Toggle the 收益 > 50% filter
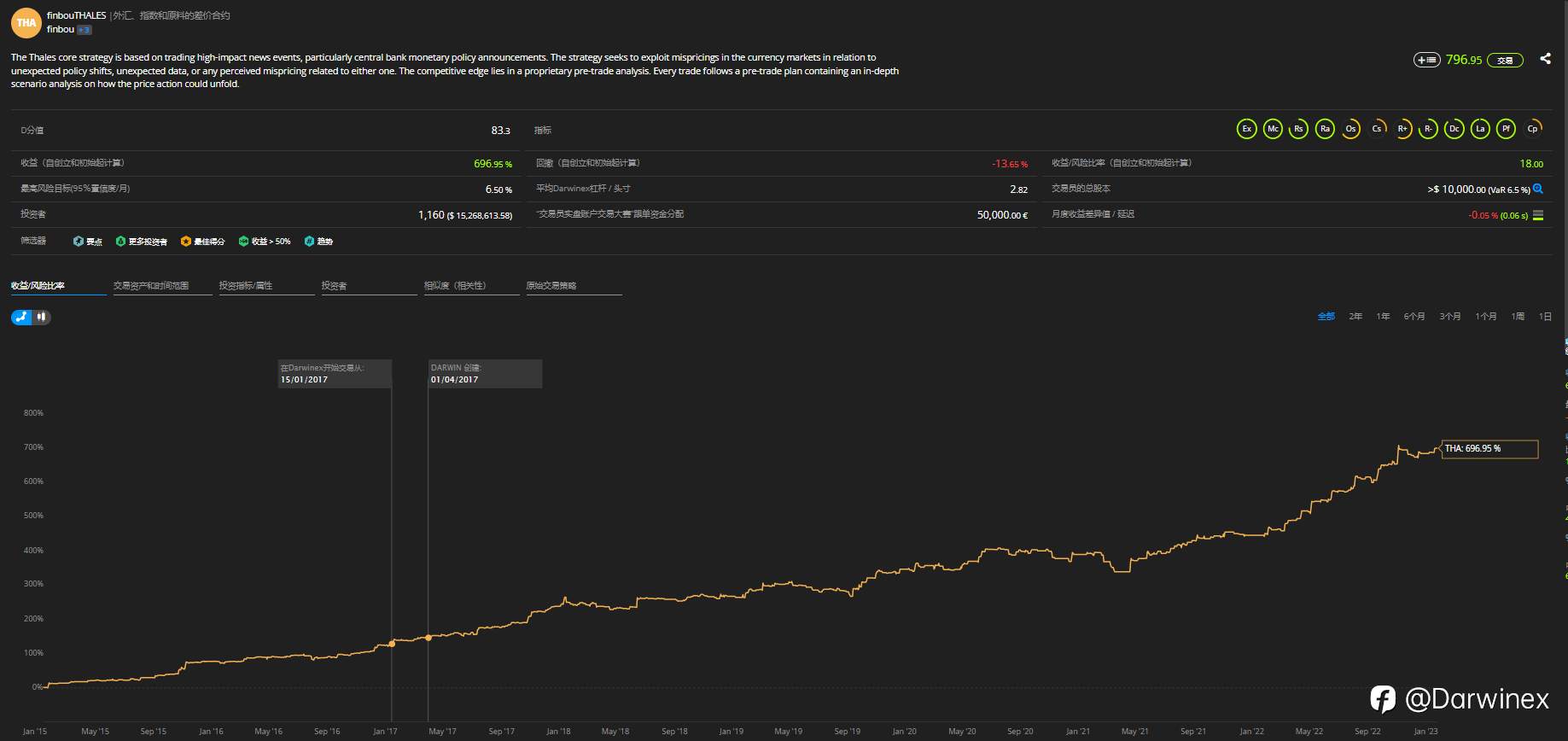1568x741 pixels. pos(265,242)
